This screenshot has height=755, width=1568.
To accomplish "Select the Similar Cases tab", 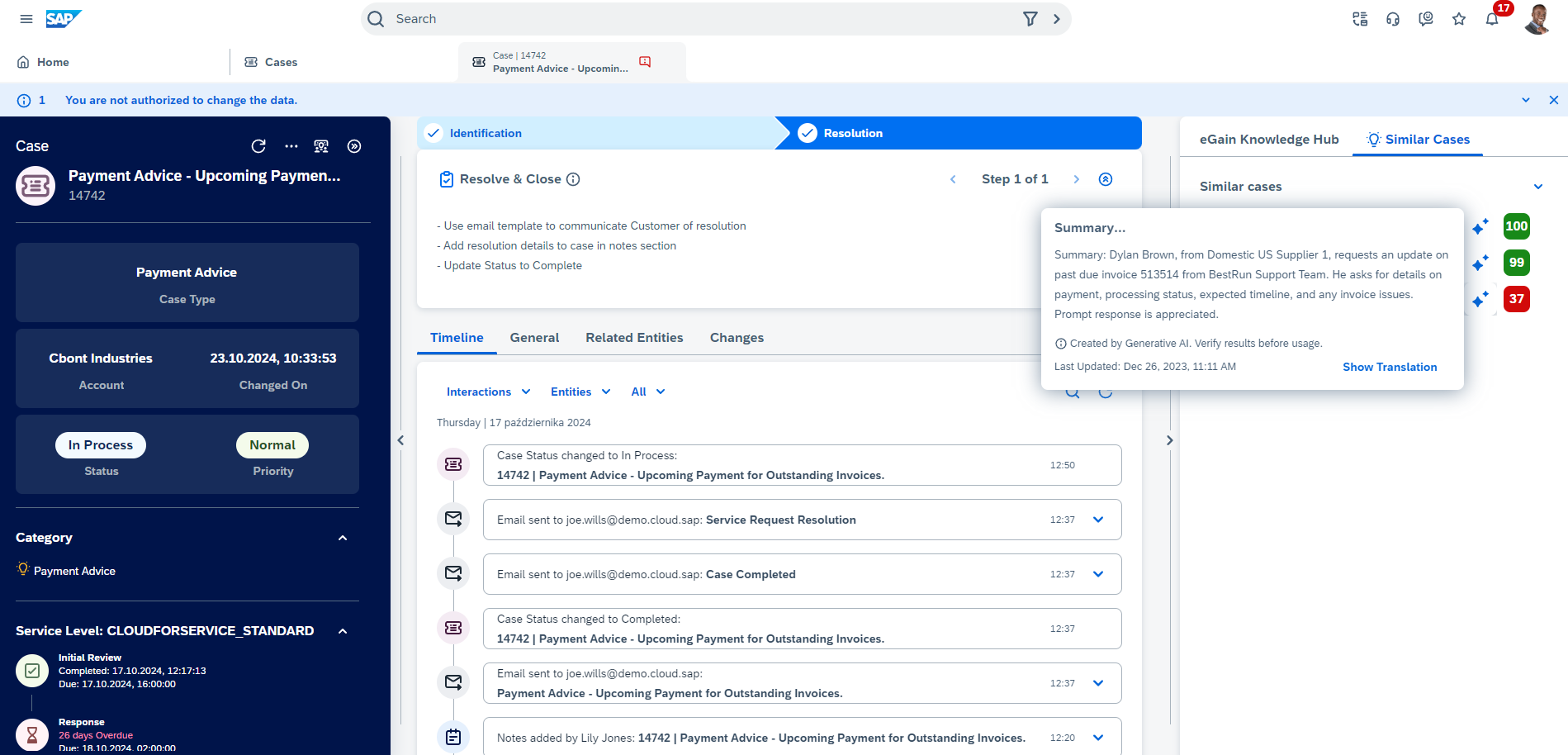I will point(1418,140).
